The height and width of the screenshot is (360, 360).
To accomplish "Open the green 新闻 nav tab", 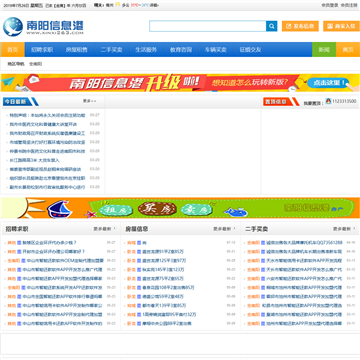I will coord(324,50).
